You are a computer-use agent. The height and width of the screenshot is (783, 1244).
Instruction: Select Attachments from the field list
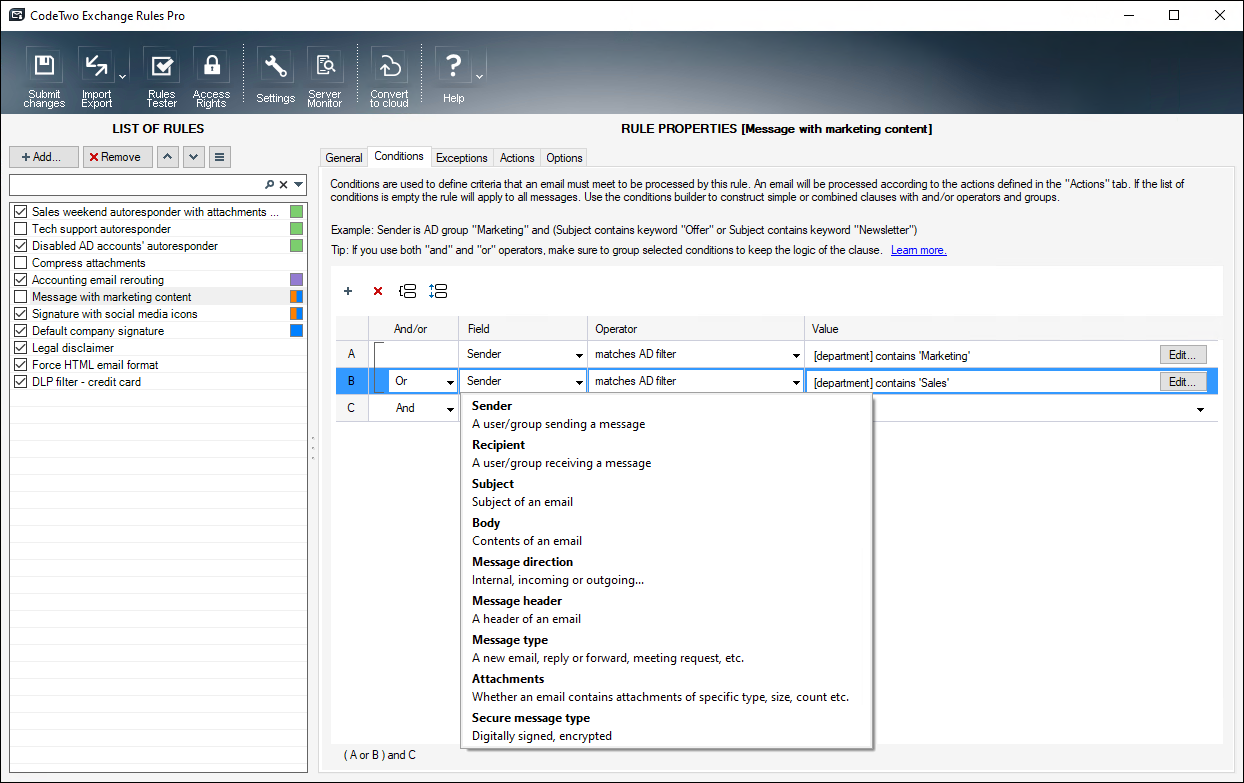(x=668, y=688)
